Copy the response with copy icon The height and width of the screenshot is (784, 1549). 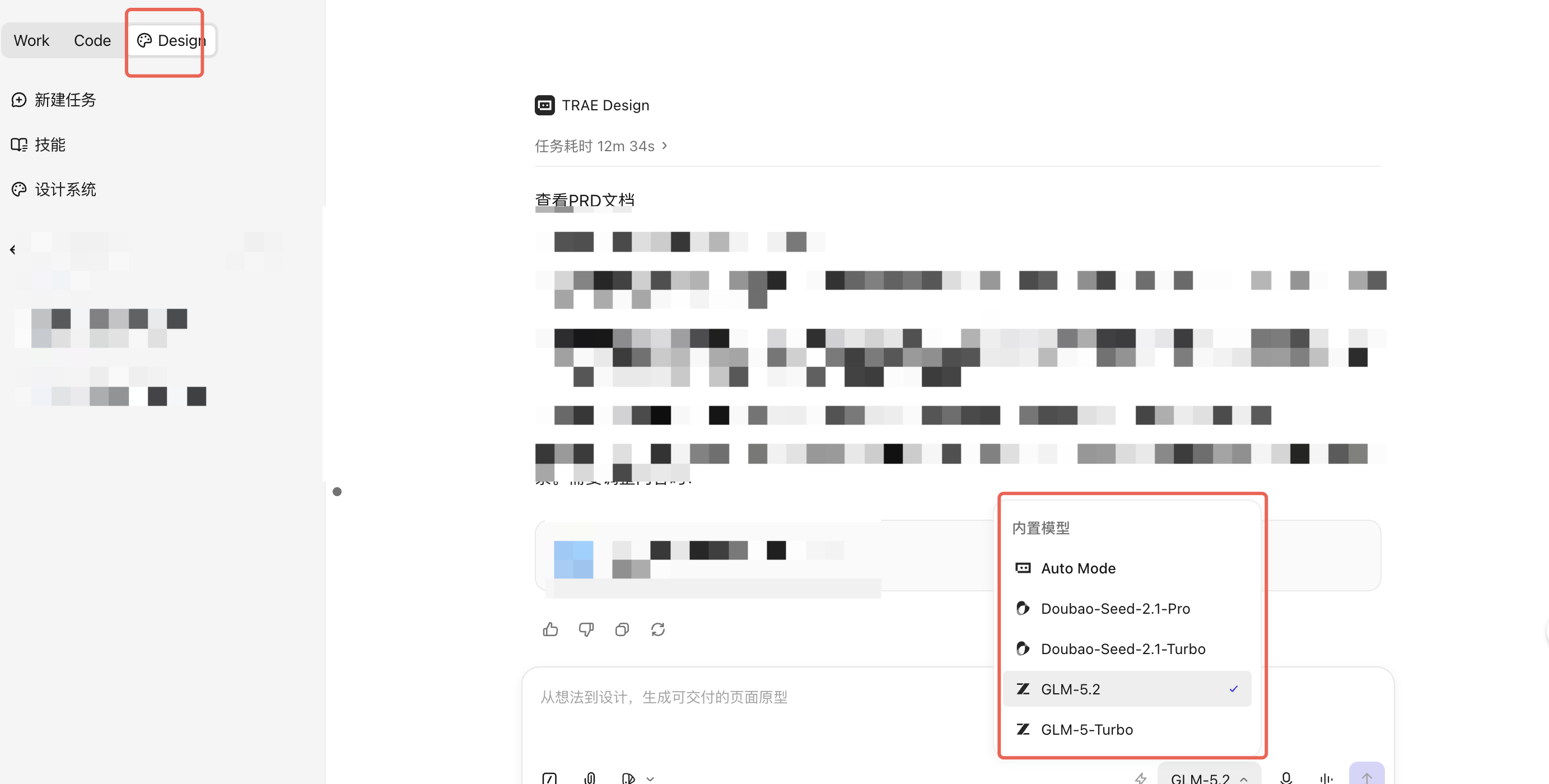(622, 629)
